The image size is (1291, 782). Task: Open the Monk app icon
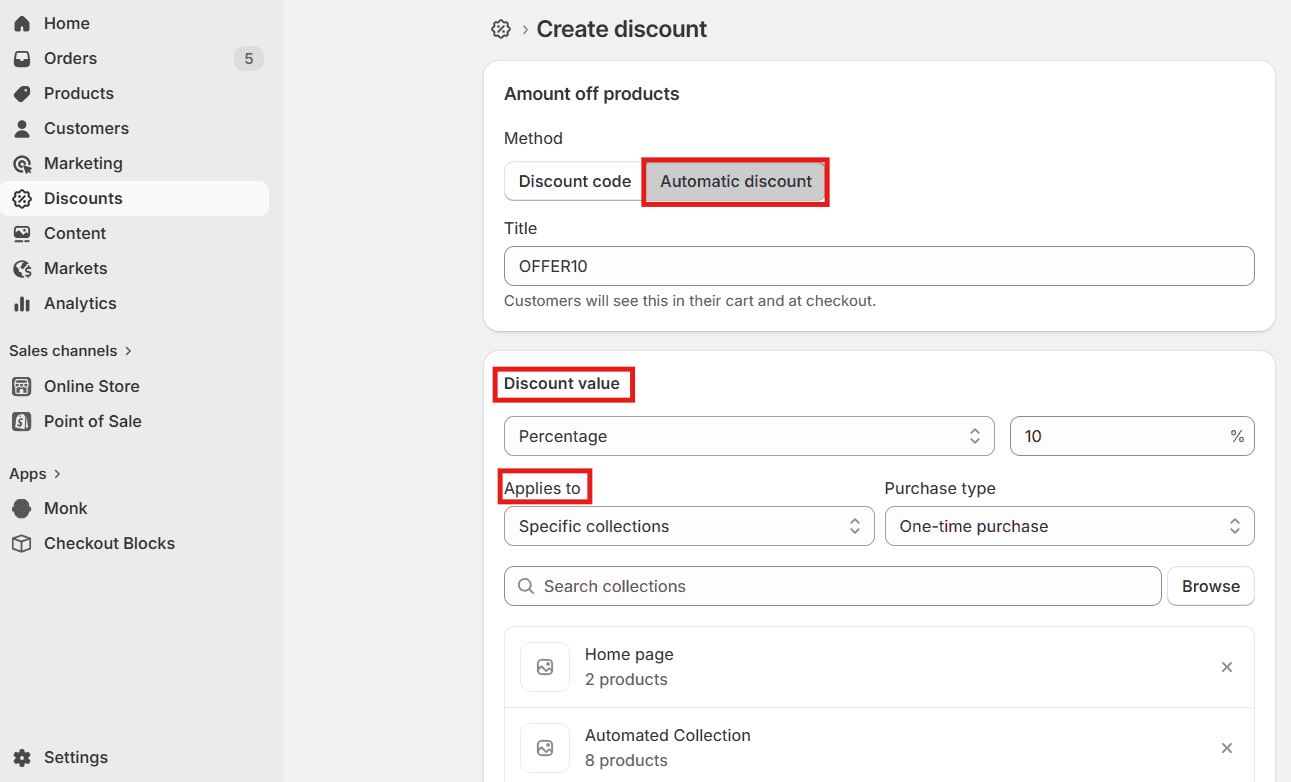(22, 508)
